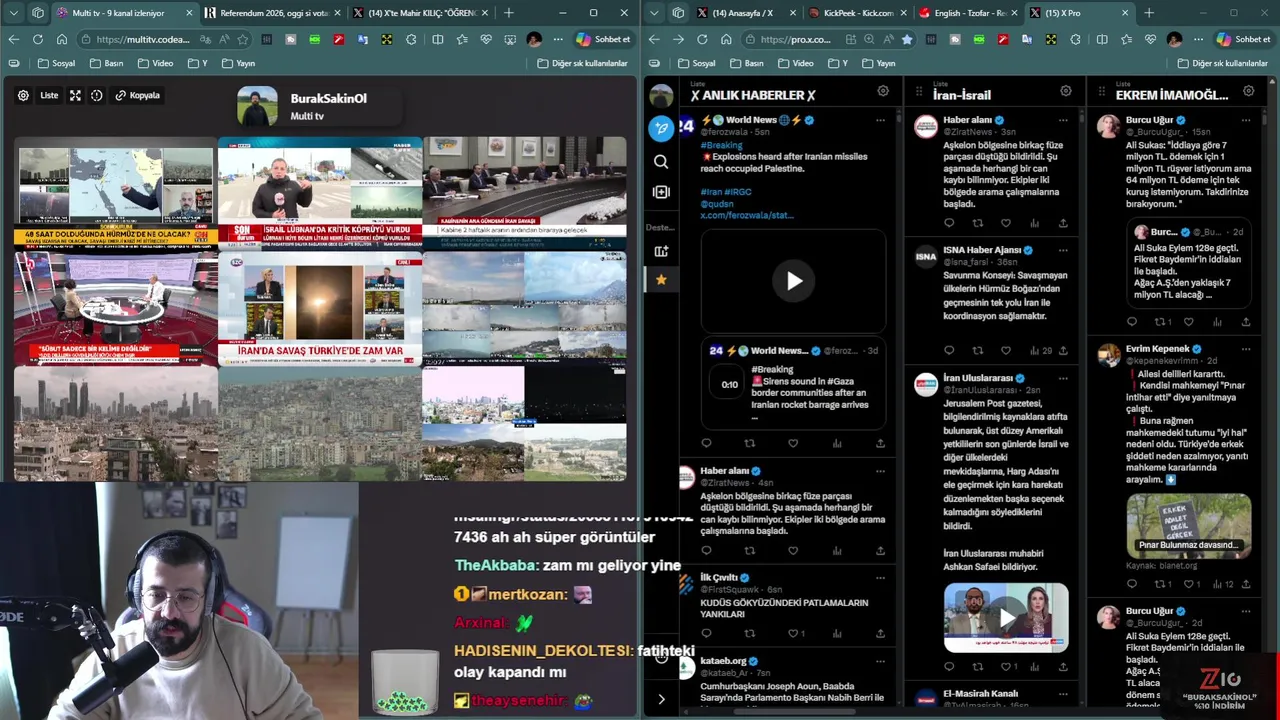This screenshot has height=720, width=1280.
Task: Open the X Pro compose post button
Action: coord(661,128)
